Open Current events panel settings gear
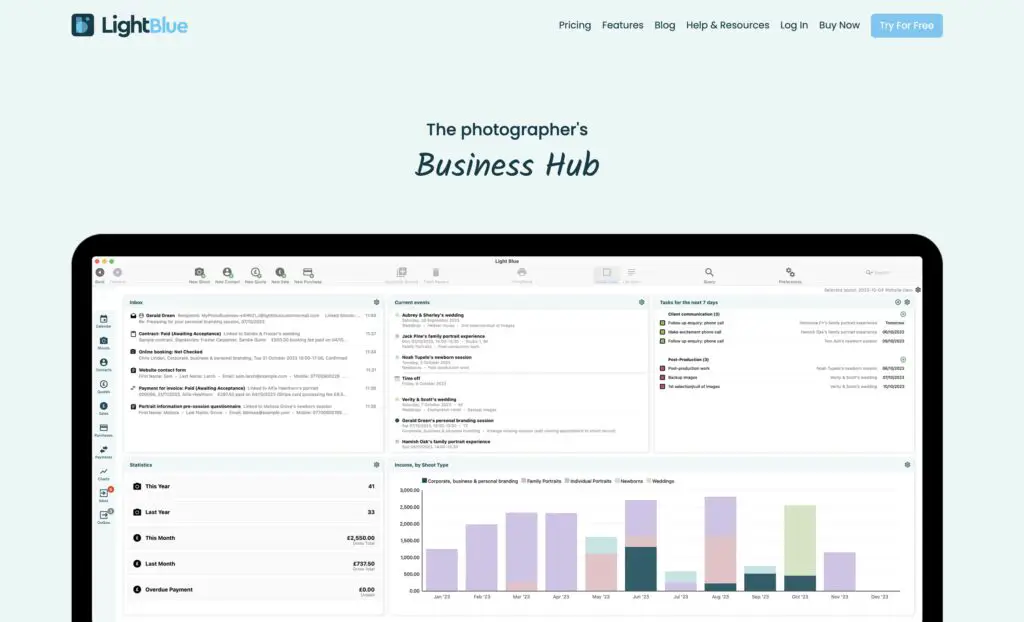 (641, 303)
